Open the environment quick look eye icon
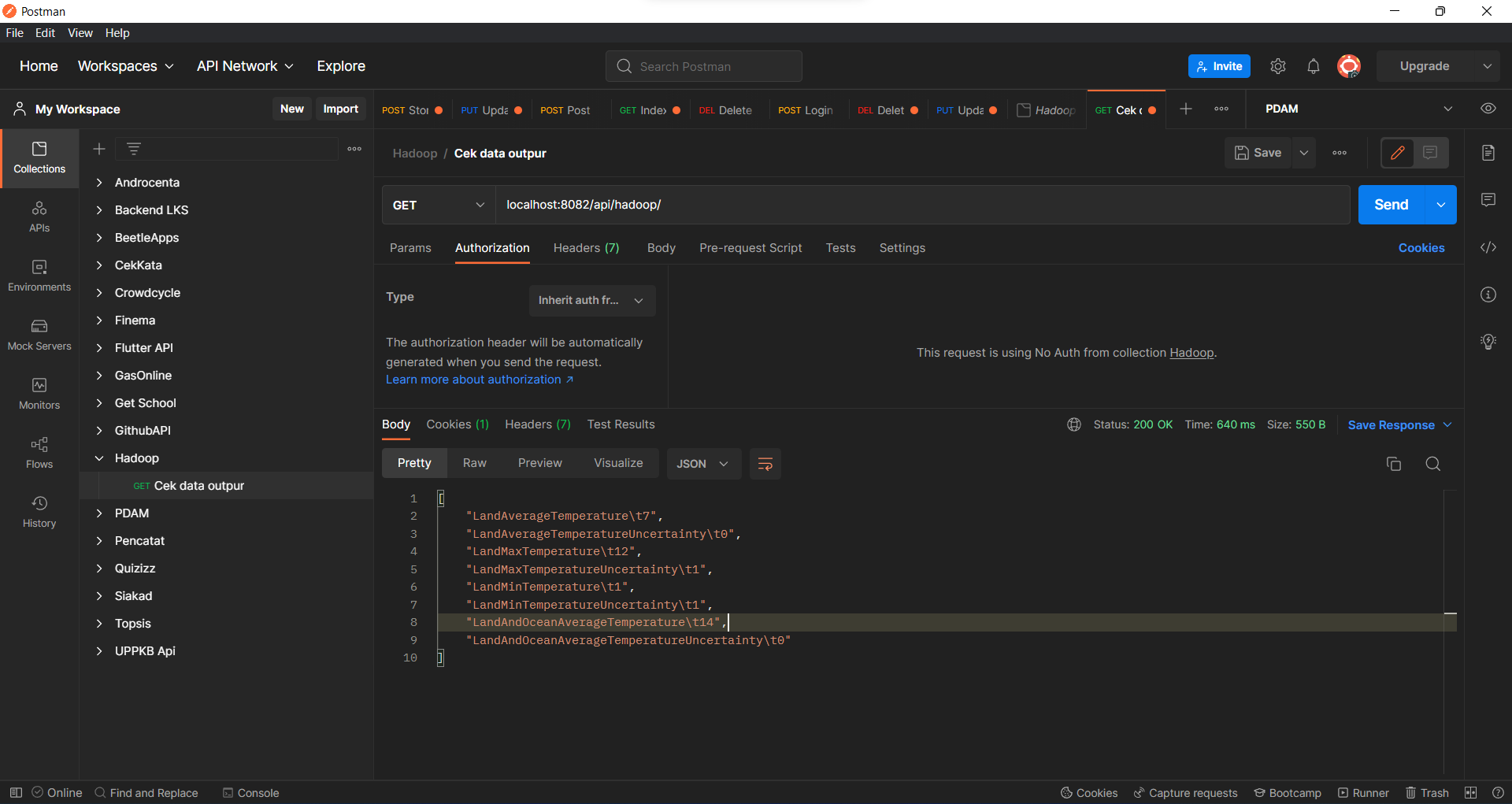Screen dimensions: 1512x804 [1488, 109]
